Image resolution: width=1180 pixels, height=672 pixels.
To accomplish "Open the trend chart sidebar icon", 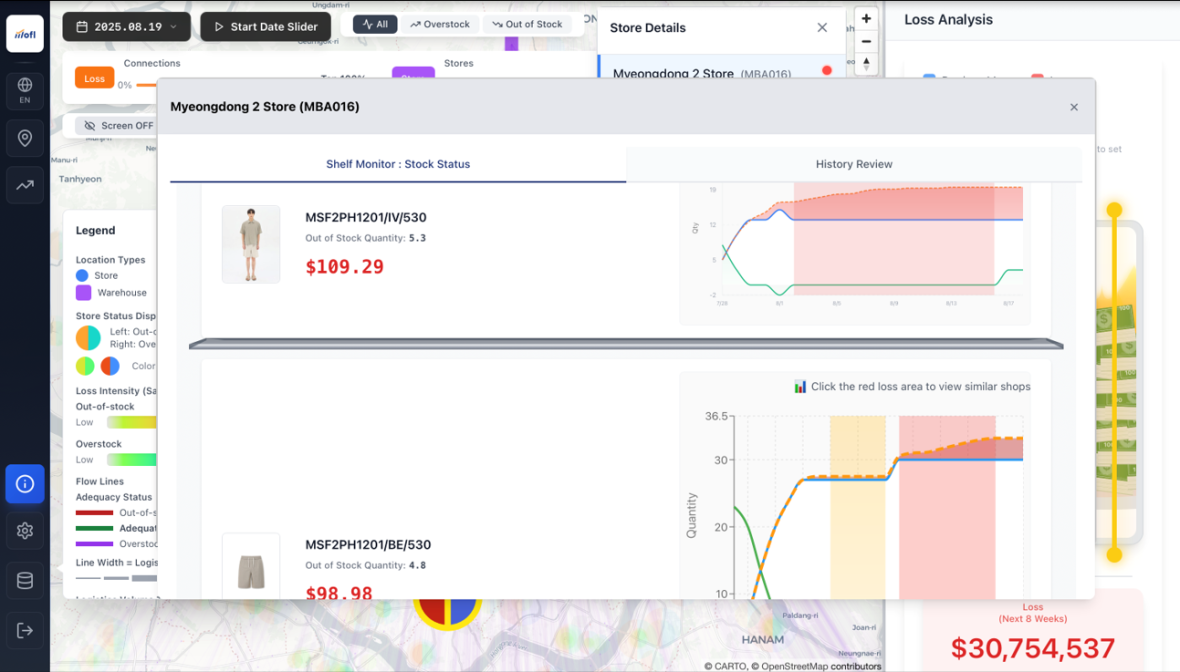I will pos(25,185).
